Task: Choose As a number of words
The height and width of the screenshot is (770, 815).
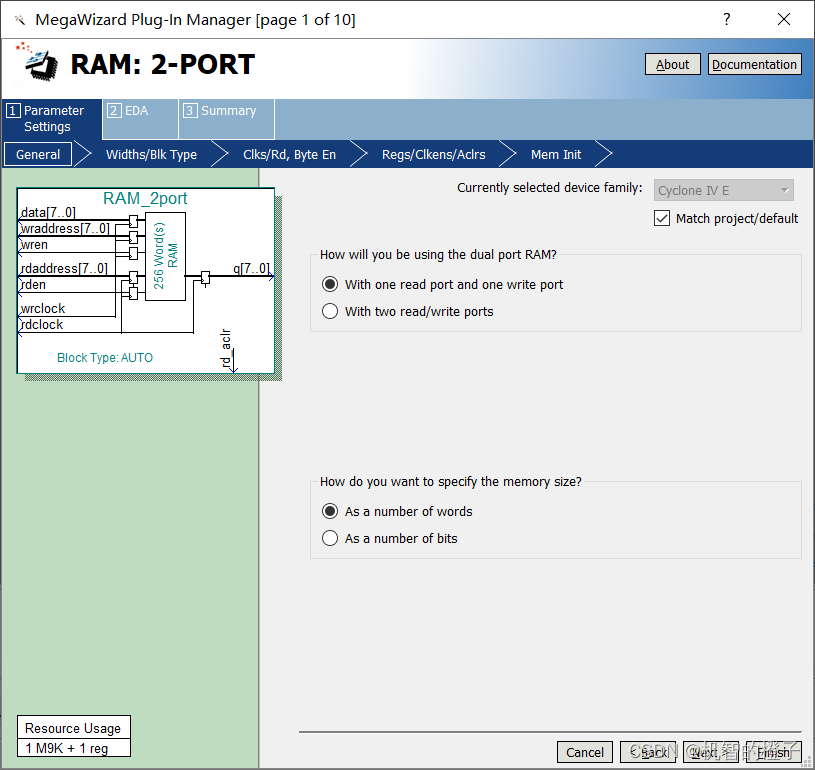Action: [330, 512]
